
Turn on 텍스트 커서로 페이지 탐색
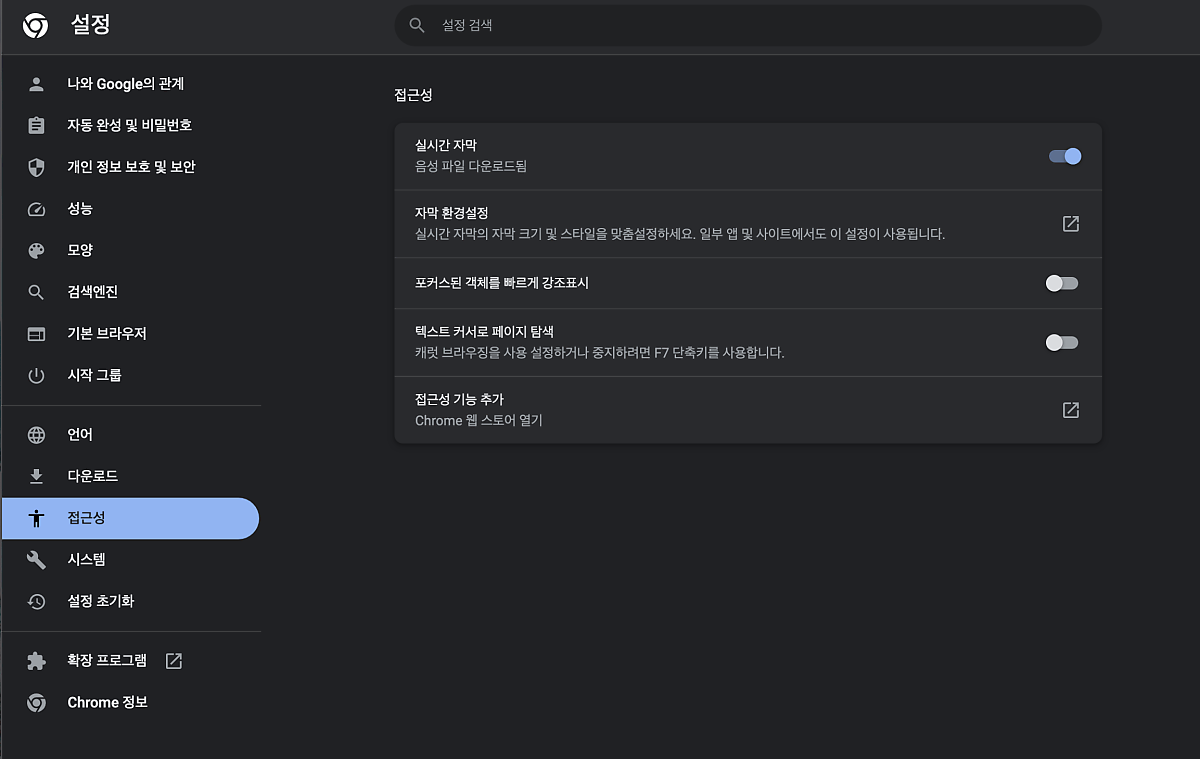pos(1061,342)
